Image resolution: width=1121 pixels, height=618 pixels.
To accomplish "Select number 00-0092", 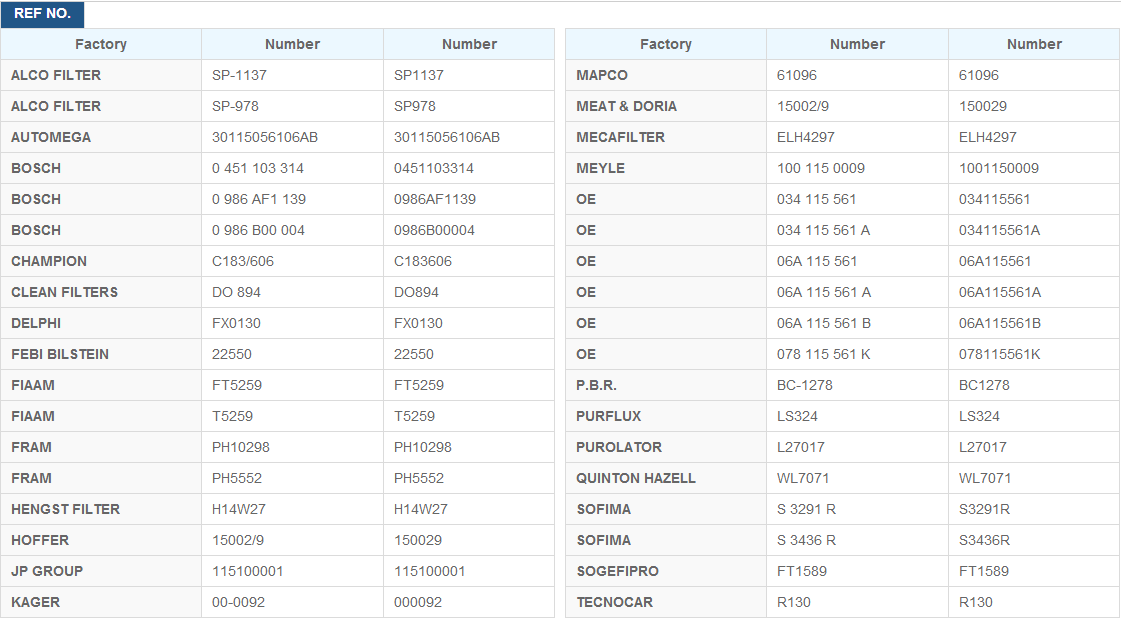I will pyautogui.click(x=238, y=602).
